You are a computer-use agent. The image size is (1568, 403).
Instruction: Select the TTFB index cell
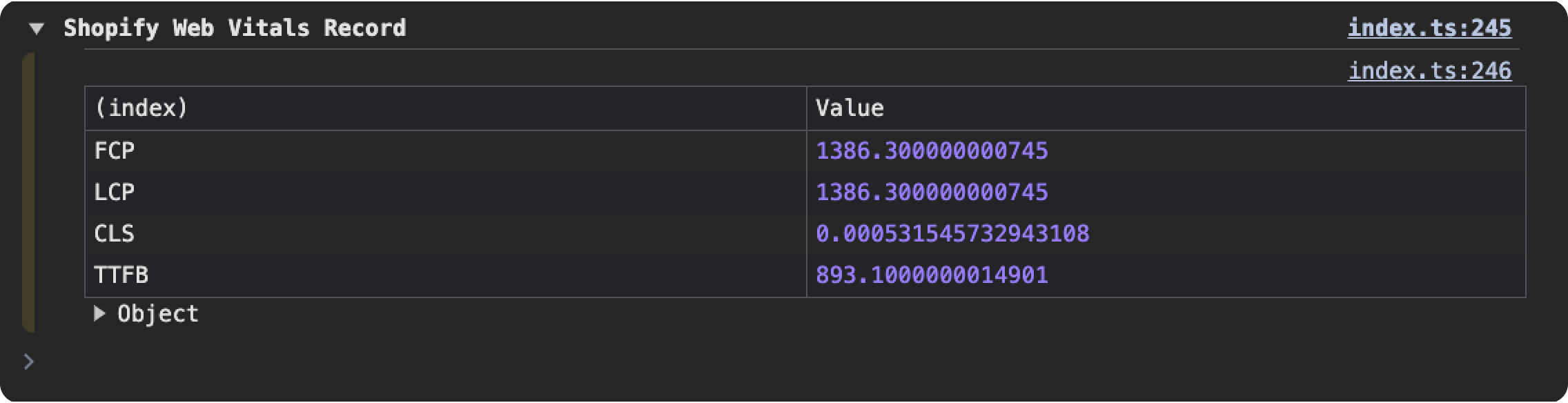pyautogui.click(x=121, y=275)
